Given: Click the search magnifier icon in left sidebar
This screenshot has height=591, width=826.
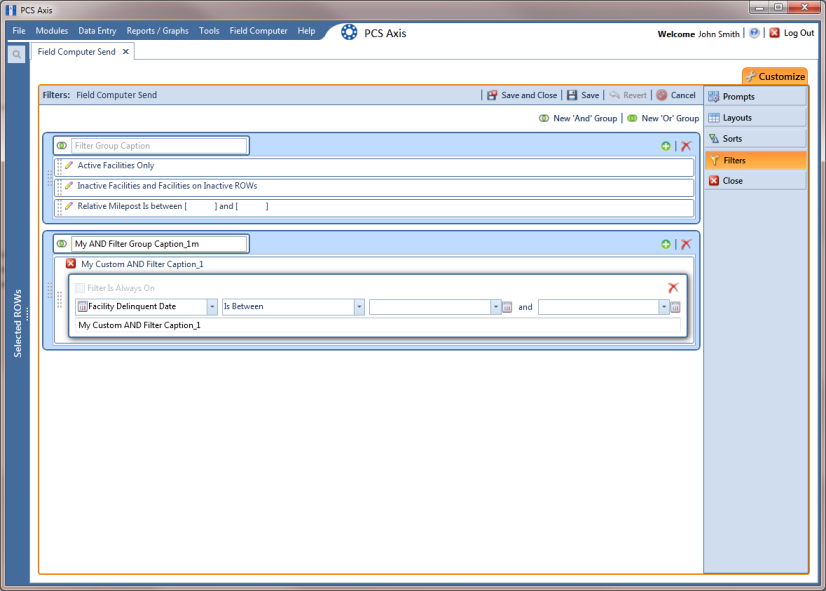Looking at the screenshot, I should click(16, 54).
